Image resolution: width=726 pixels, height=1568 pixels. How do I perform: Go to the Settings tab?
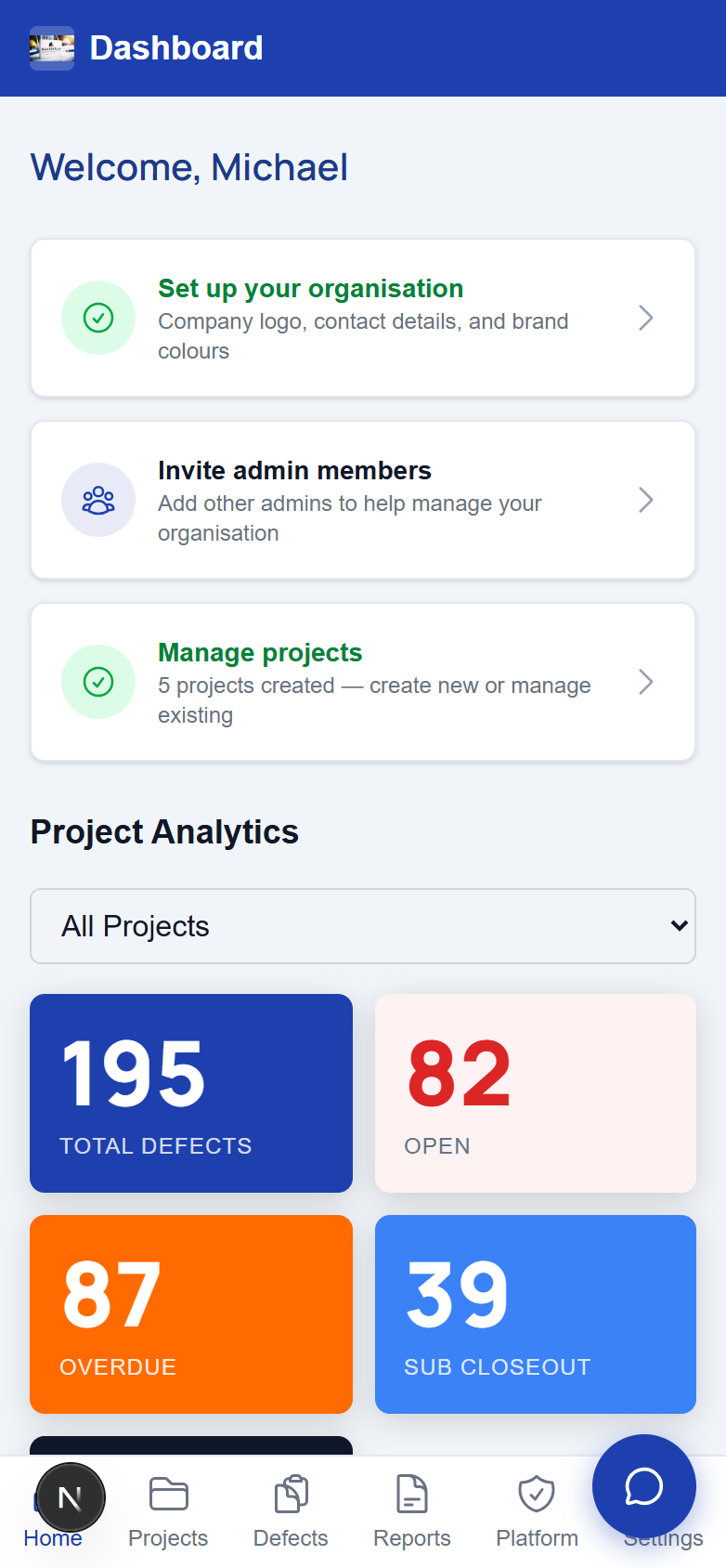coord(663,1538)
